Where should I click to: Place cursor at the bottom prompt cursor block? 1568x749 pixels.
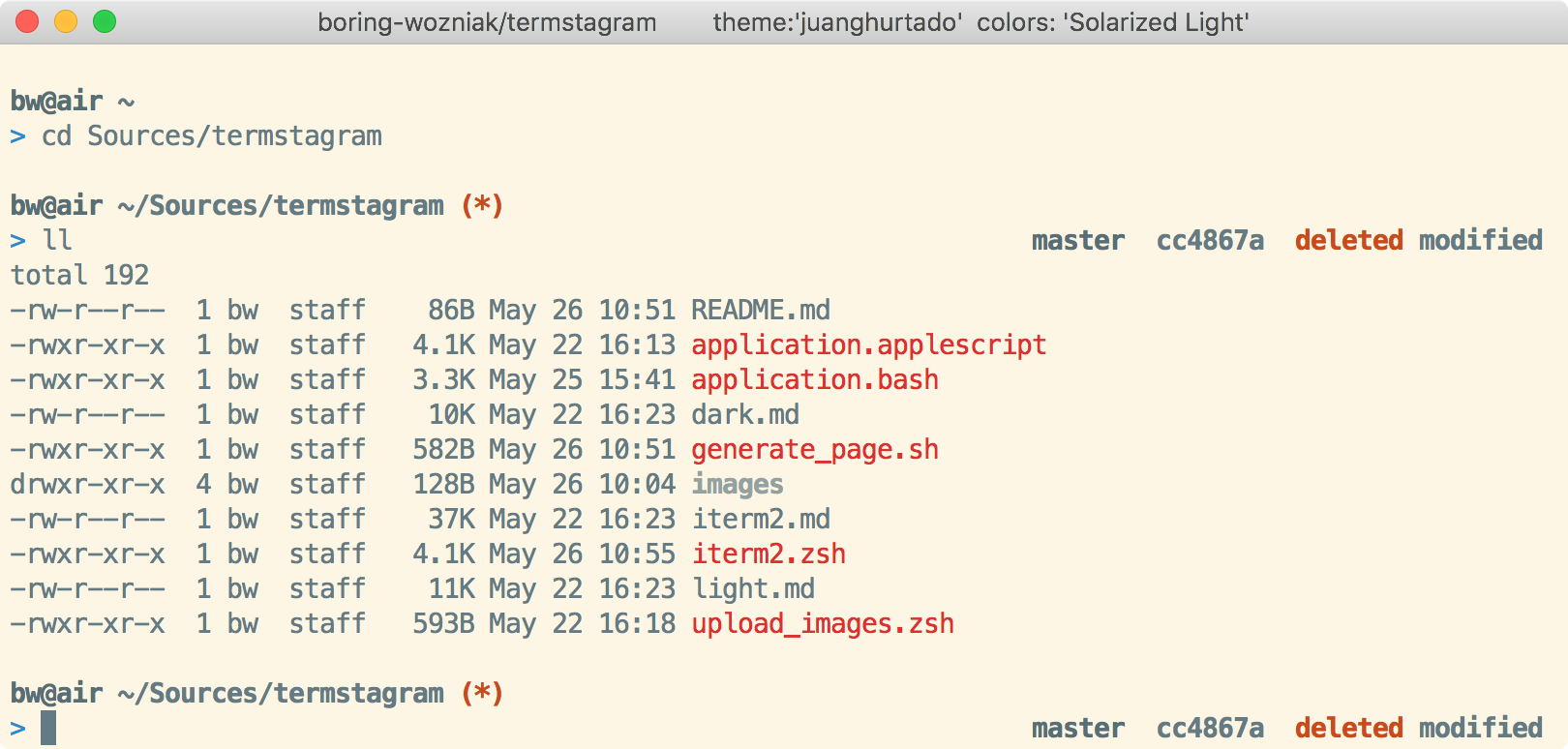[48, 728]
